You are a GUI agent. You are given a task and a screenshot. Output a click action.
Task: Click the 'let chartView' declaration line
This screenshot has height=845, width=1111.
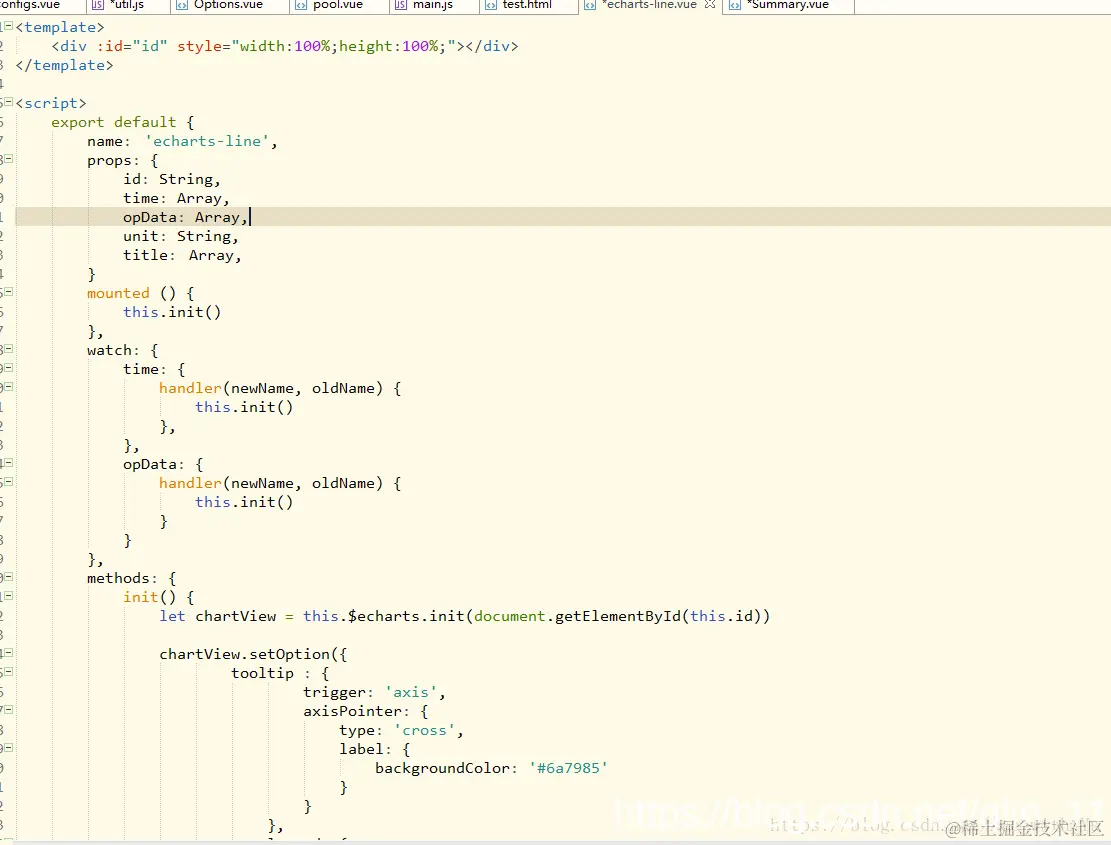[464, 616]
